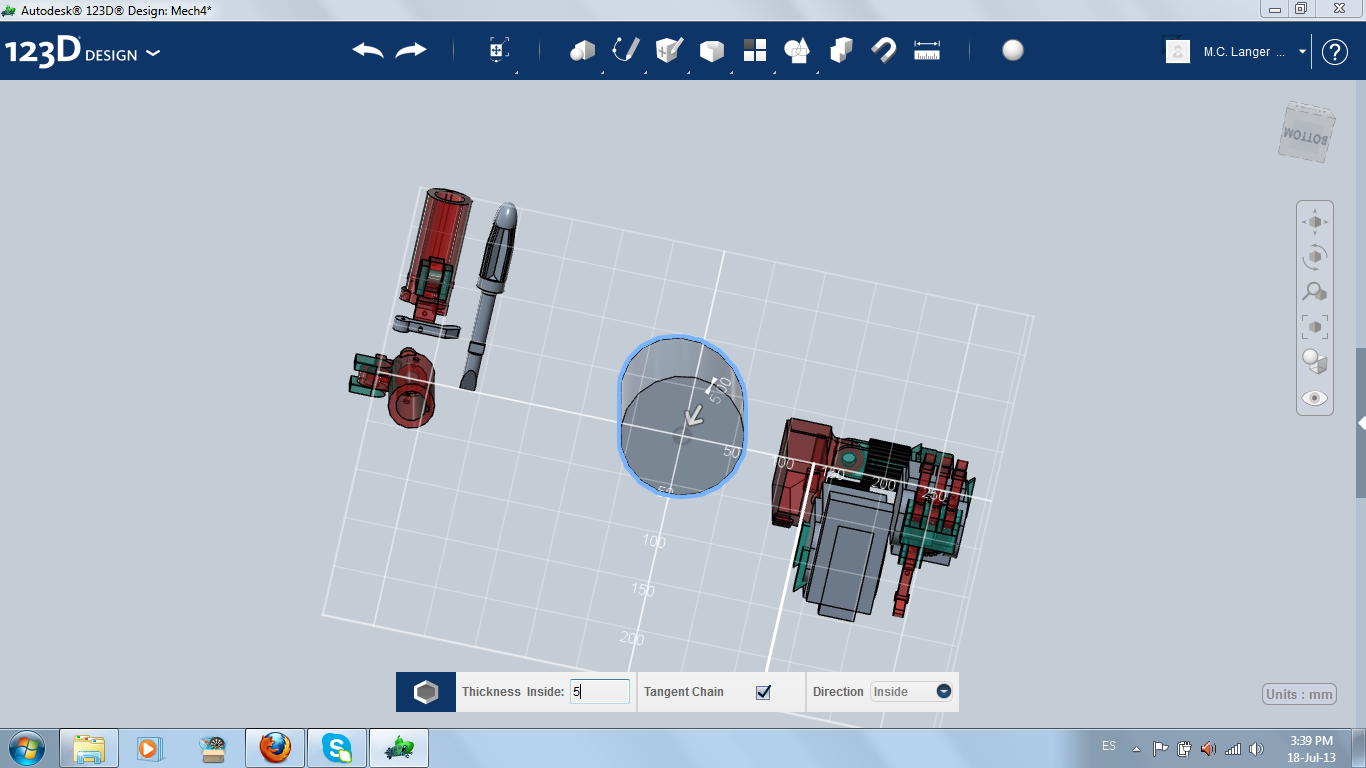
Task: Click the Thickness Inside input field
Action: [x=600, y=691]
